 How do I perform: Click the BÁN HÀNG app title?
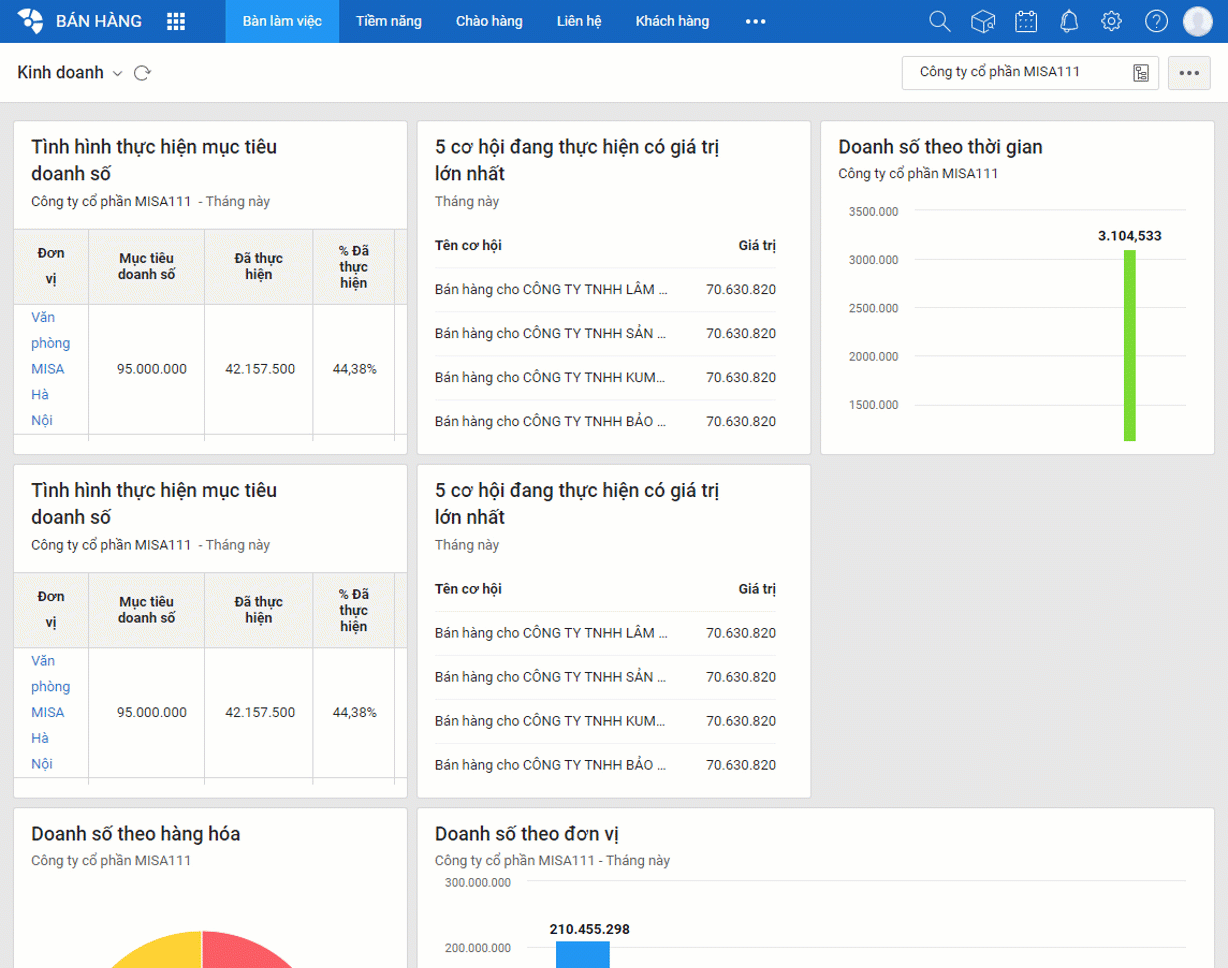pos(99,21)
